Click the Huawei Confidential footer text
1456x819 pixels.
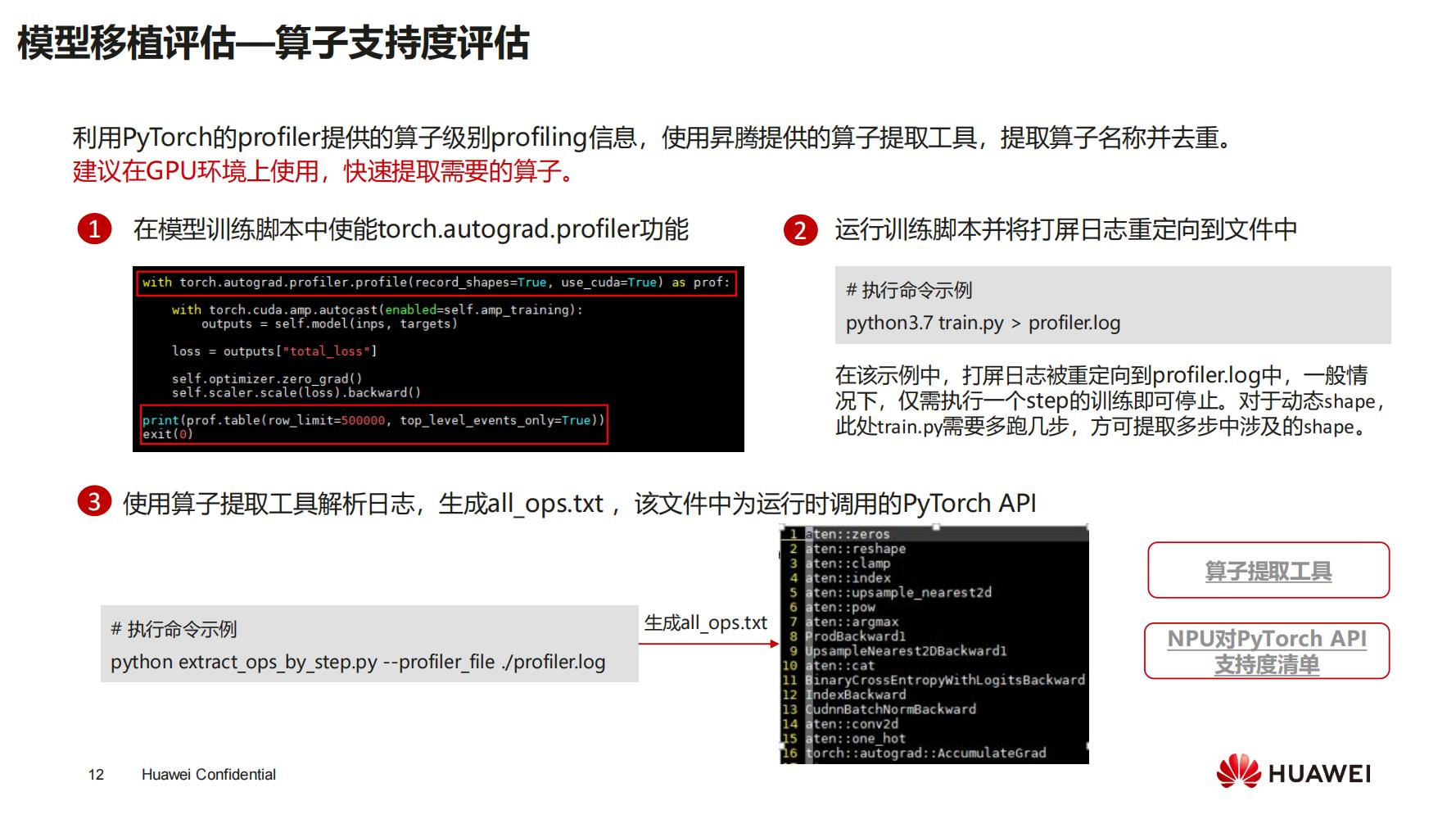[209, 775]
